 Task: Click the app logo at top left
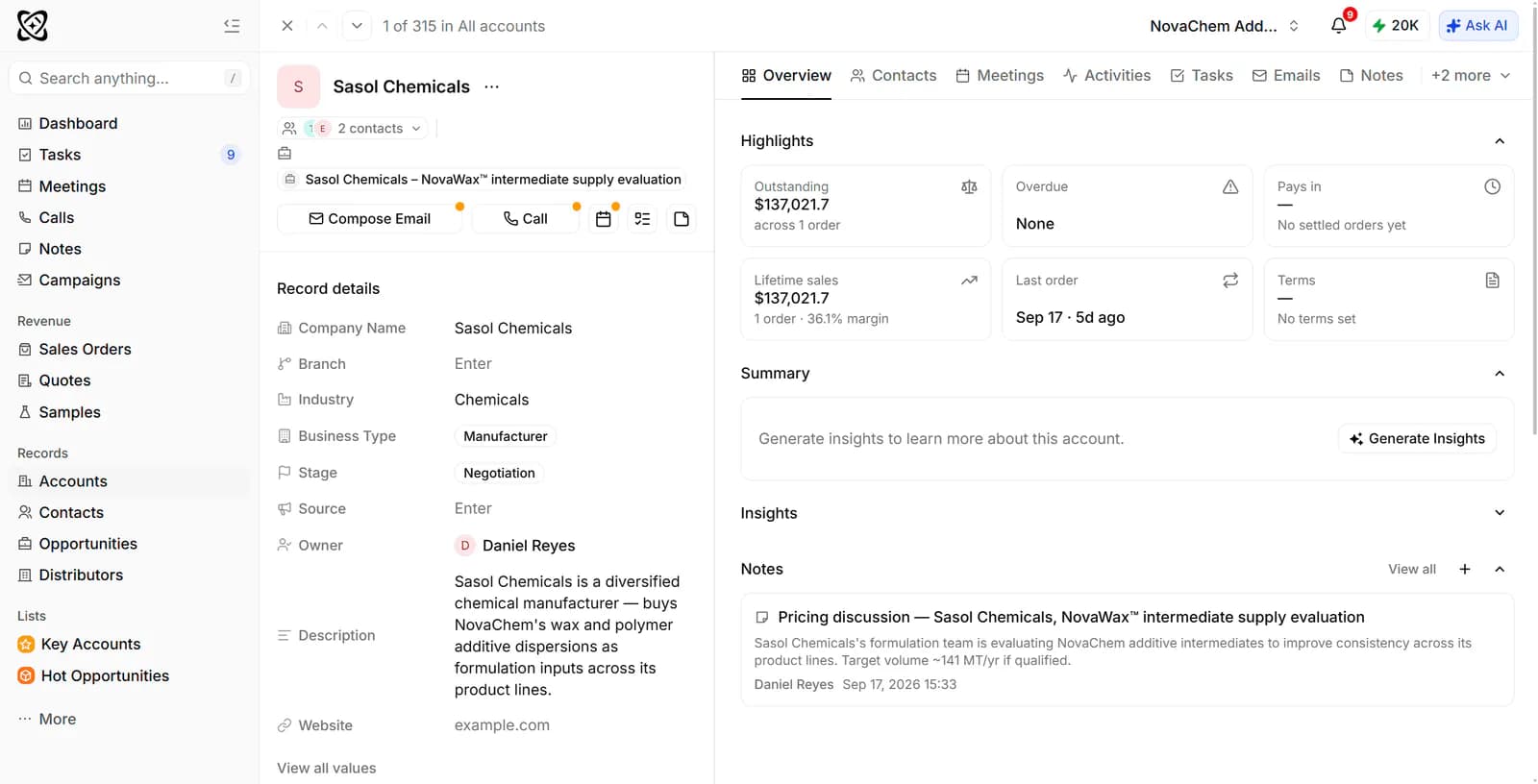[33, 26]
